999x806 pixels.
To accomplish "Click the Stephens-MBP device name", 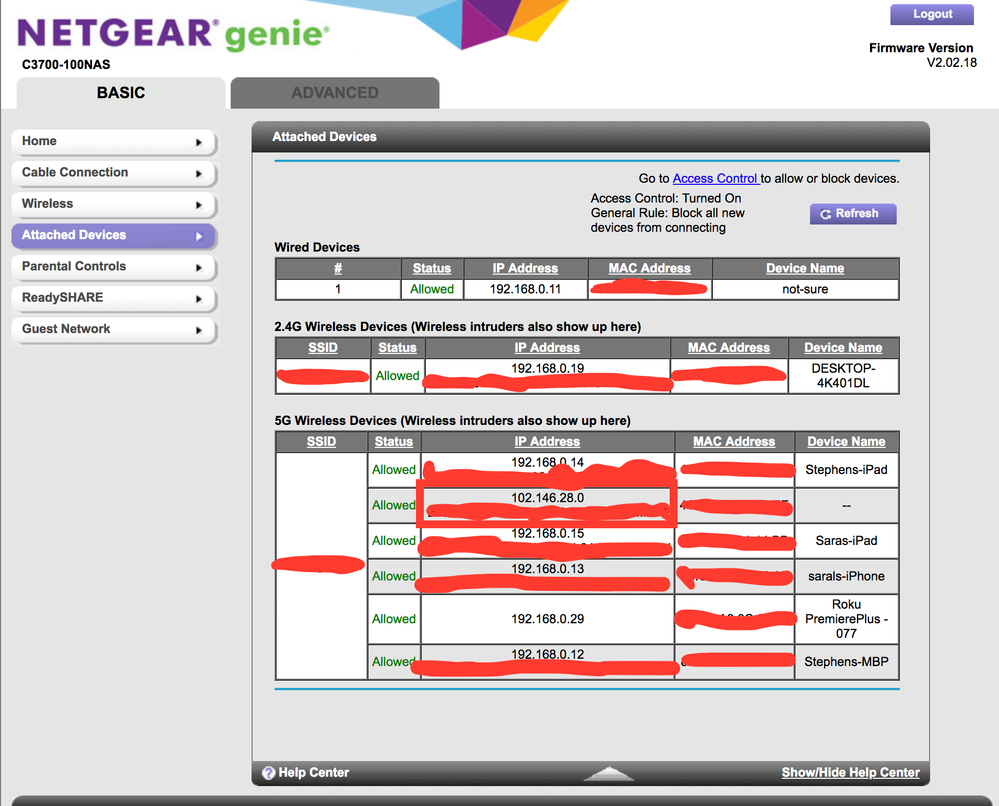I will (846, 661).
